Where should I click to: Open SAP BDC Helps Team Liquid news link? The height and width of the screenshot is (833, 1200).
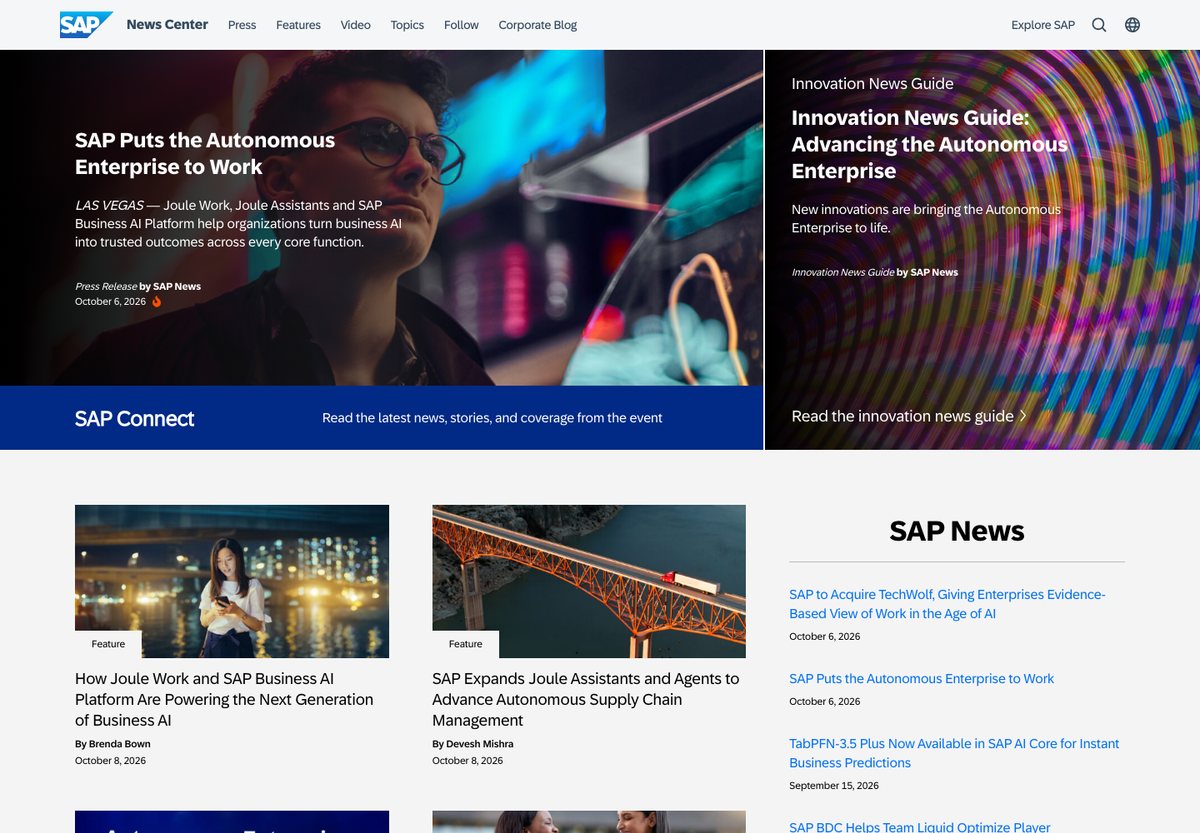coord(920,827)
